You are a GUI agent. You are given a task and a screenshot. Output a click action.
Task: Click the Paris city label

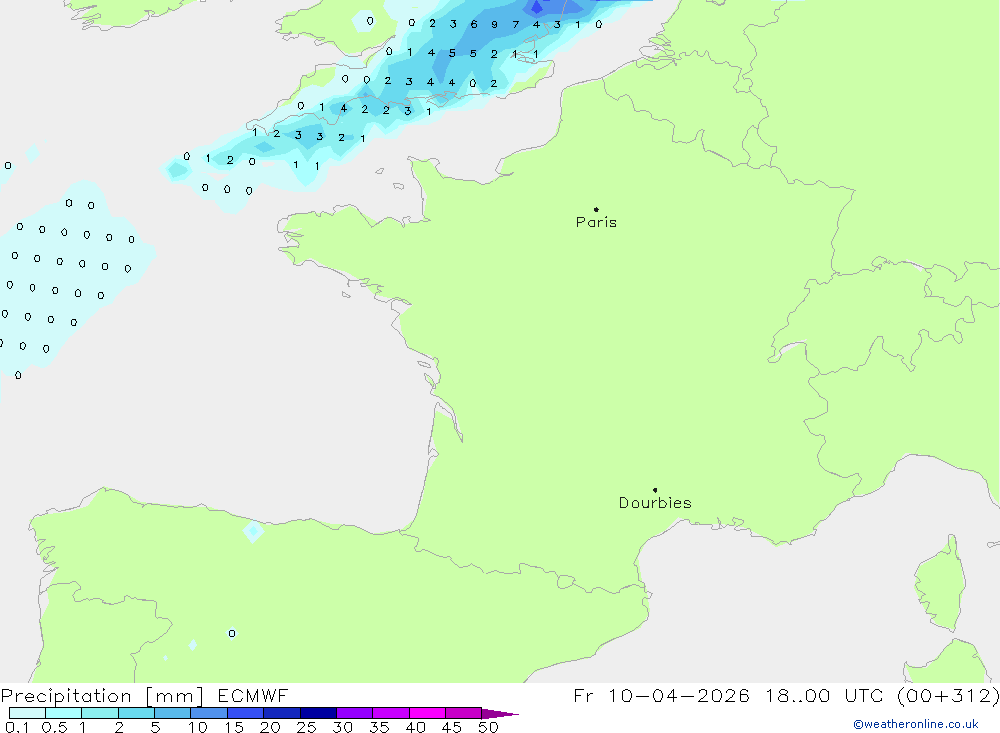coord(596,222)
